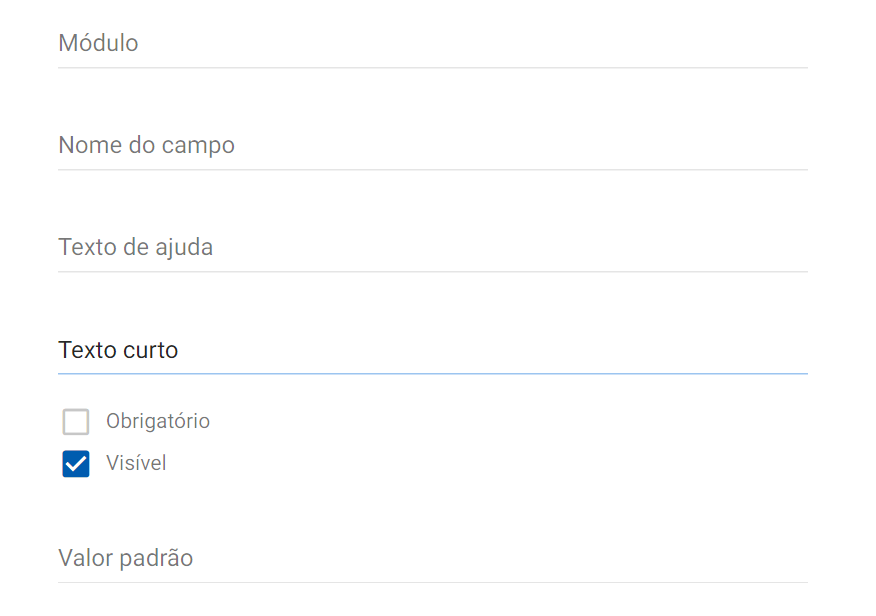The height and width of the screenshot is (616, 876).
Task: Click the Texto de ajuda field
Action: (x=432, y=248)
